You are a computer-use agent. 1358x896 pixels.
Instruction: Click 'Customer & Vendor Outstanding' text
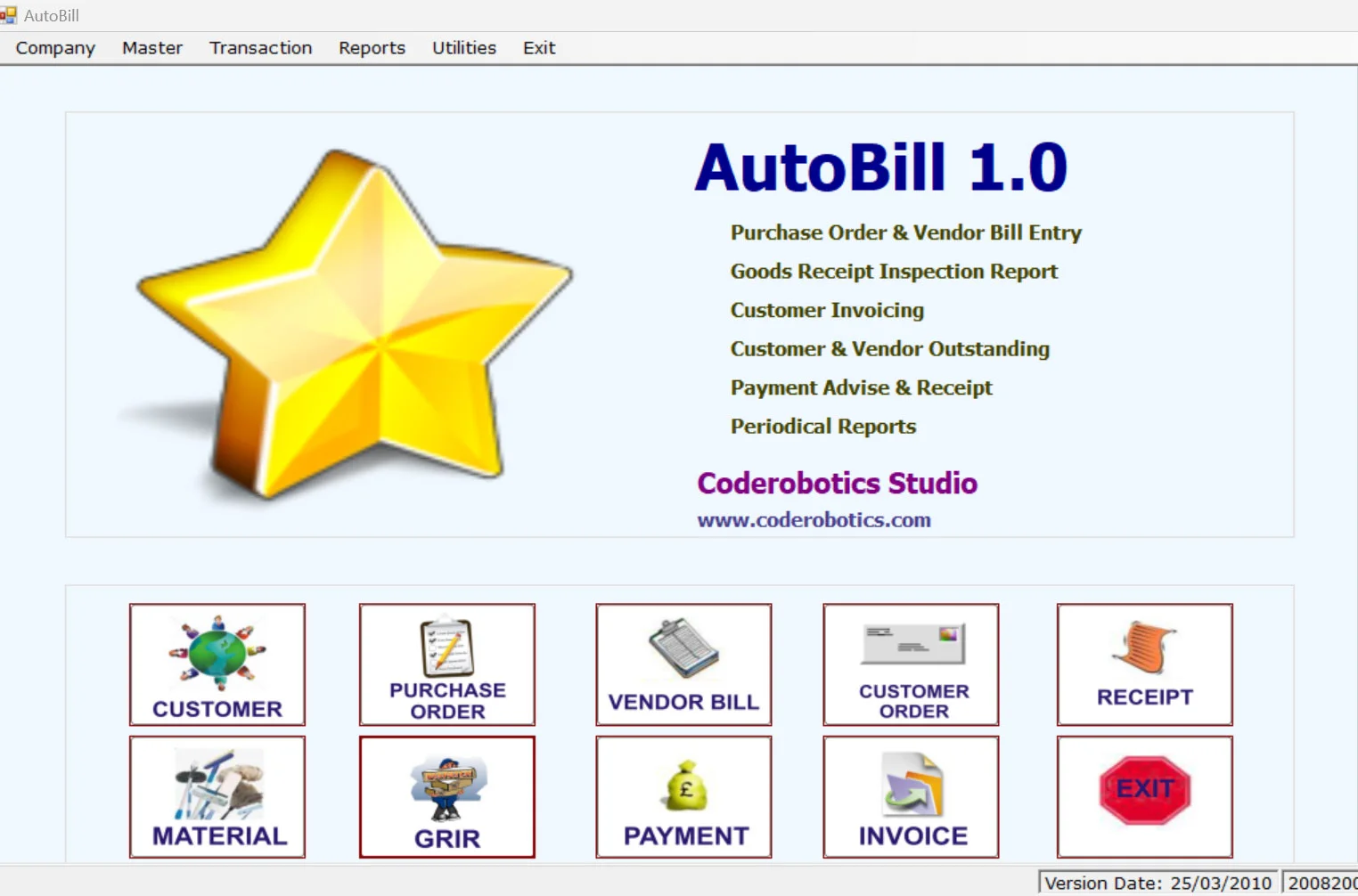(x=890, y=349)
